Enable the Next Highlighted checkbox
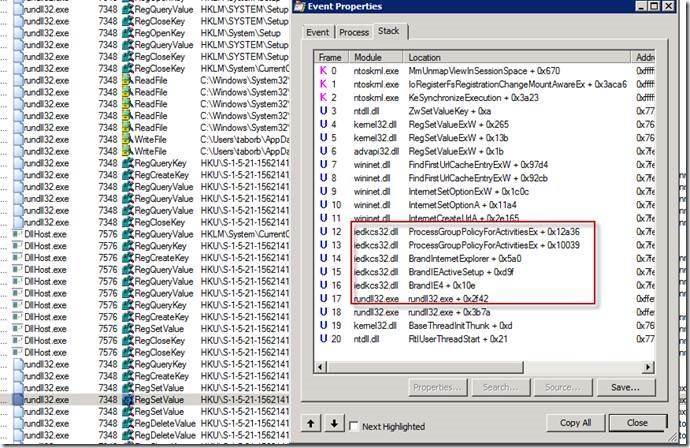The height and width of the screenshot is (448, 690). (x=356, y=425)
